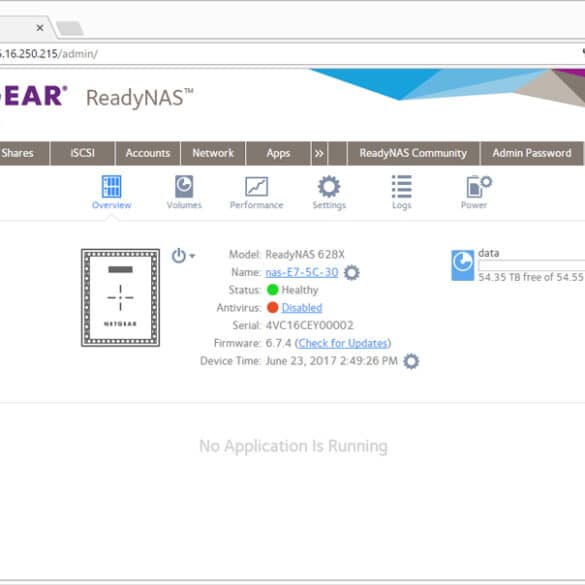This screenshot has height=585, width=585.
Task: Open the Settings gear section
Action: coord(329,187)
